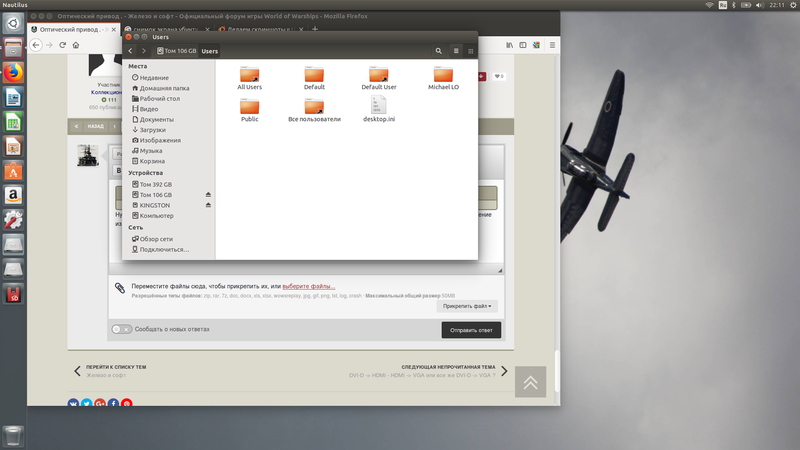Viewport: 800px width, 450px height.
Task: Expand the Прикрепить файл dropdown
Action: click(x=467, y=306)
